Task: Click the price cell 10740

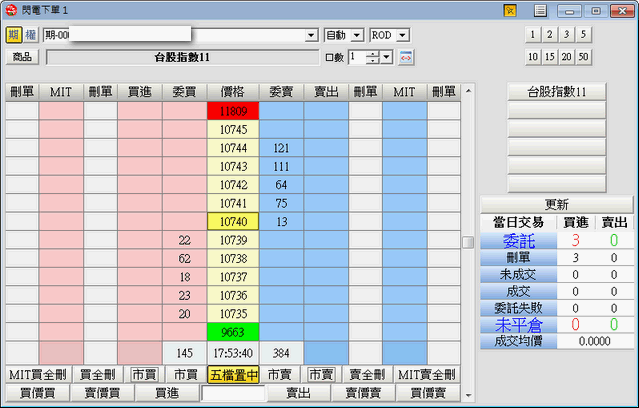Action: coord(232,221)
